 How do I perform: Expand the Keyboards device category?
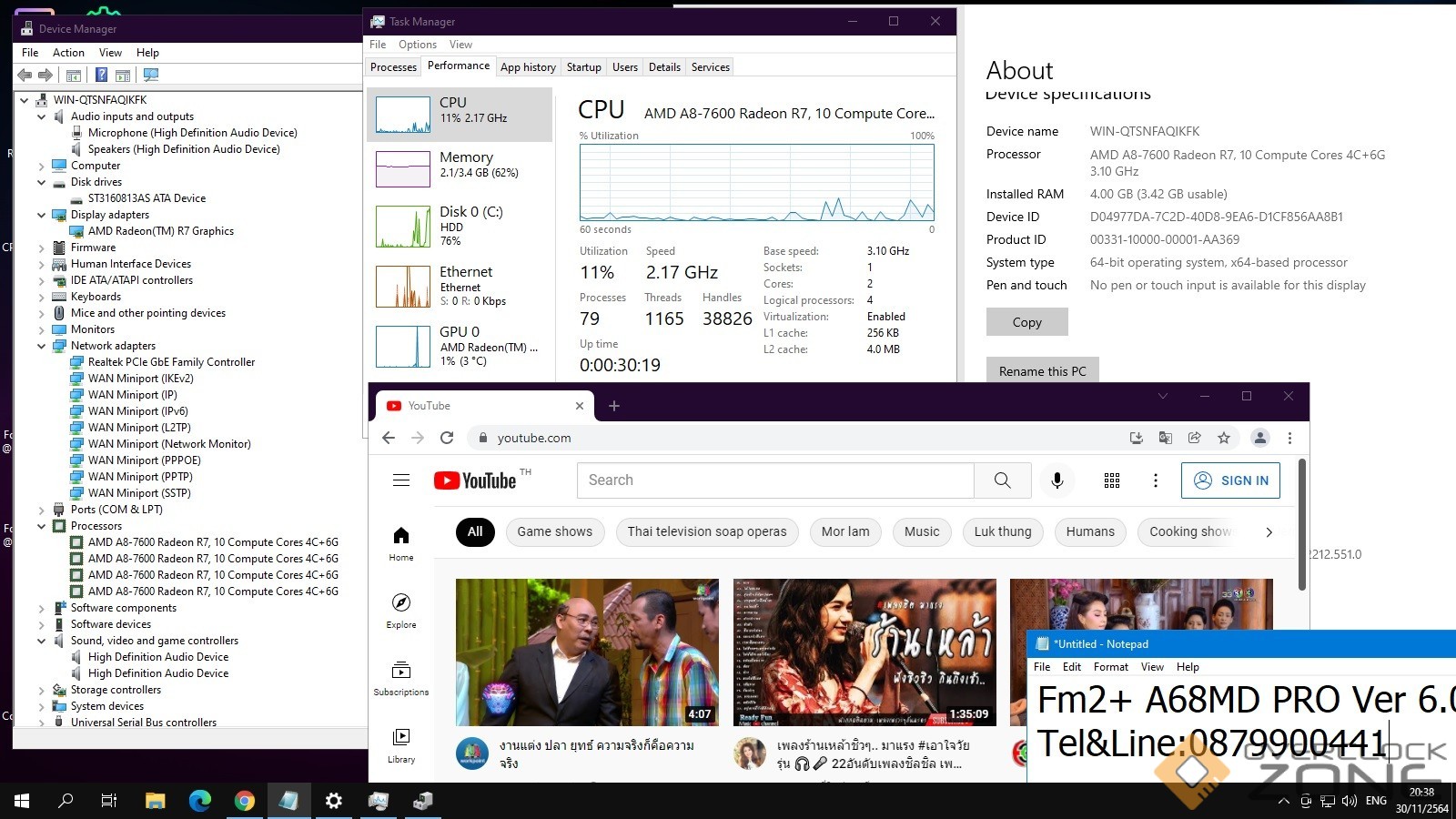[41, 297]
